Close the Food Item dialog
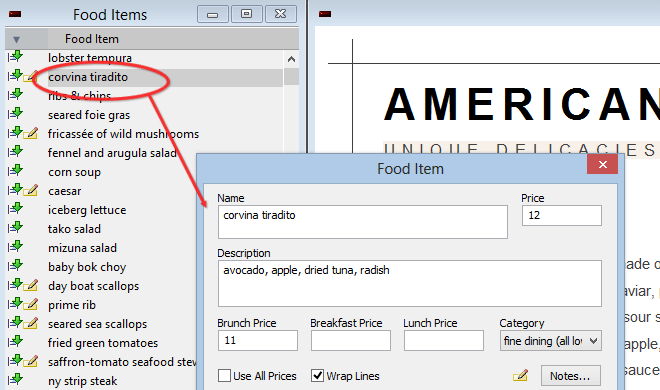 [x=602, y=164]
